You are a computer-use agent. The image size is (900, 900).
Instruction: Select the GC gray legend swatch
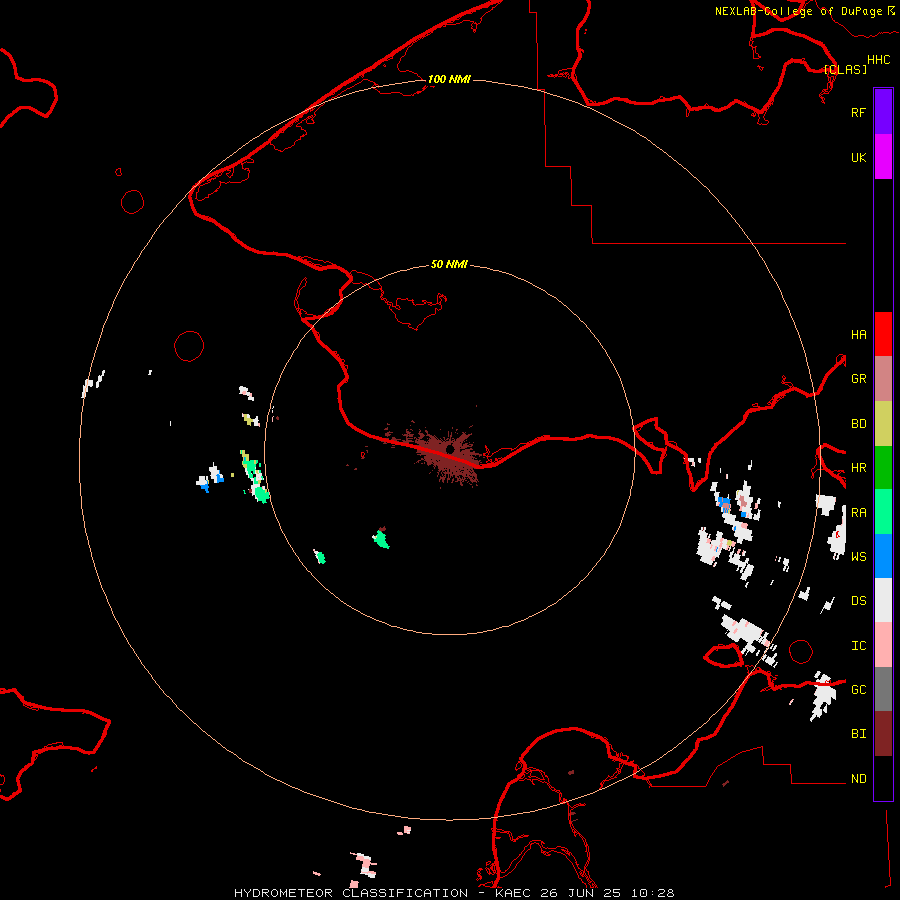coord(883,689)
